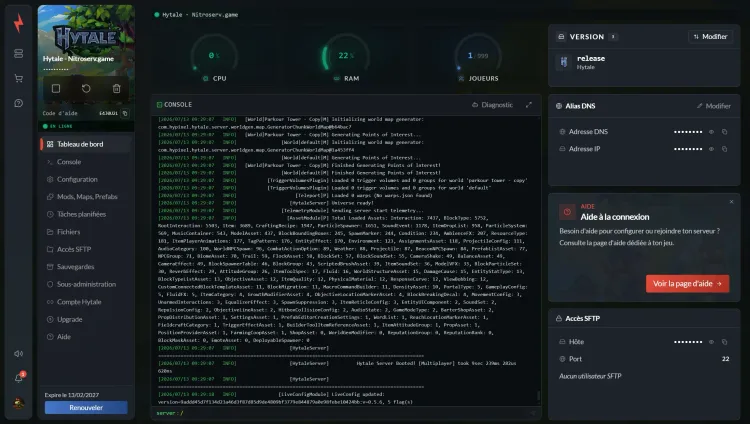Open Console in the sidebar menu

pyautogui.click(x=86, y=162)
